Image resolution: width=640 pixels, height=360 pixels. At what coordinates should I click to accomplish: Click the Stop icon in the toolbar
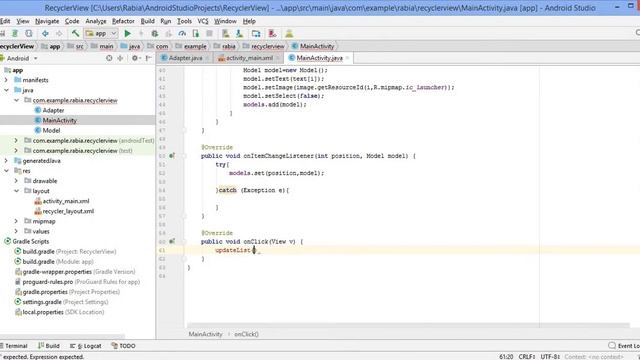tap(209, 33)
